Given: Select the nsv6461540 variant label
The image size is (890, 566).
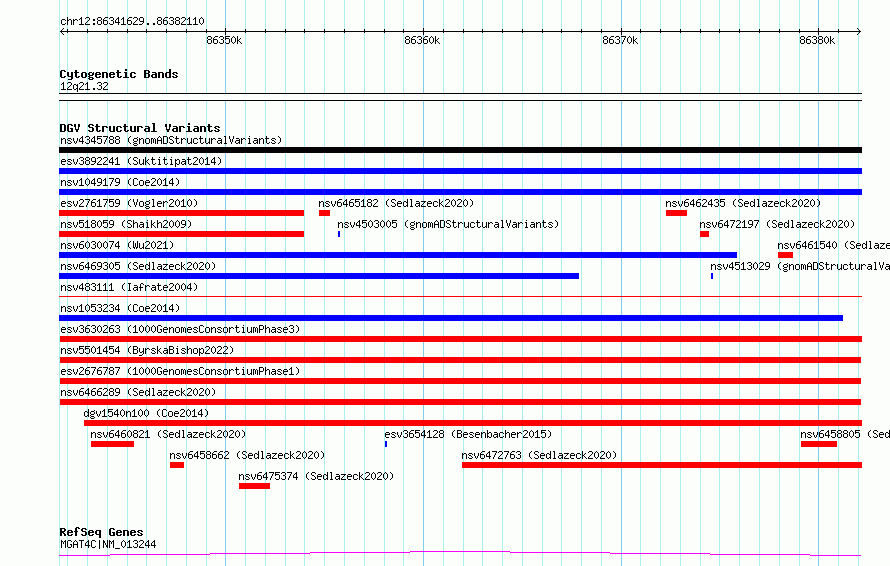Looking at the screenshot, I should 833,245.
